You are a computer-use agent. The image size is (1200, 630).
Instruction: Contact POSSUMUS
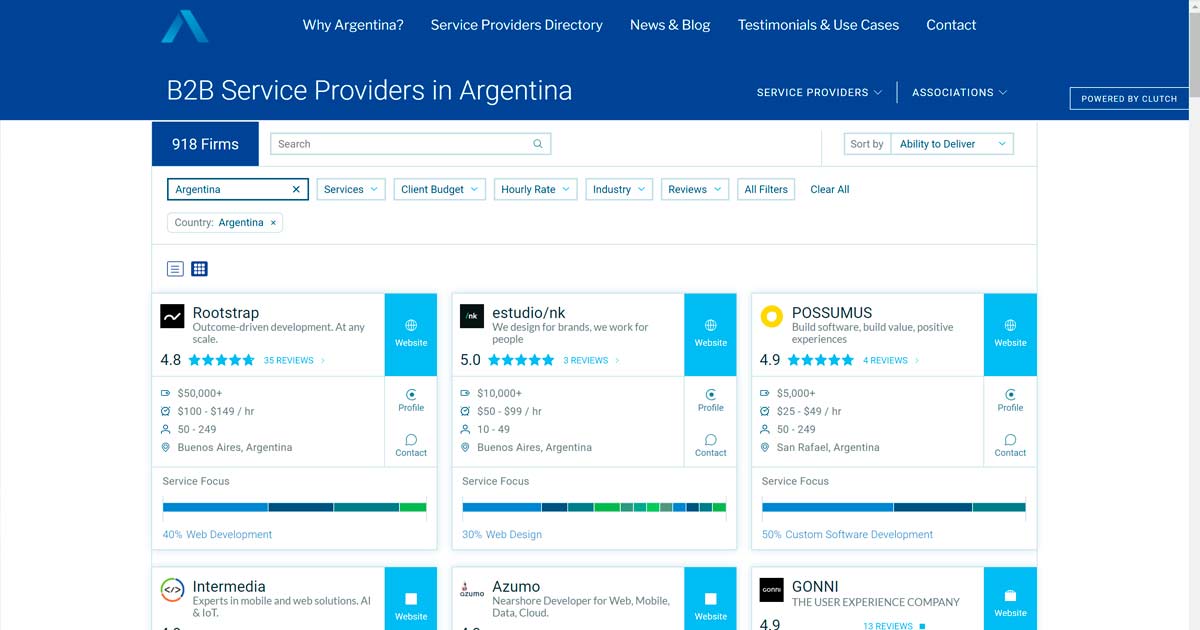pyautogui.click(x=1010, y=445)
